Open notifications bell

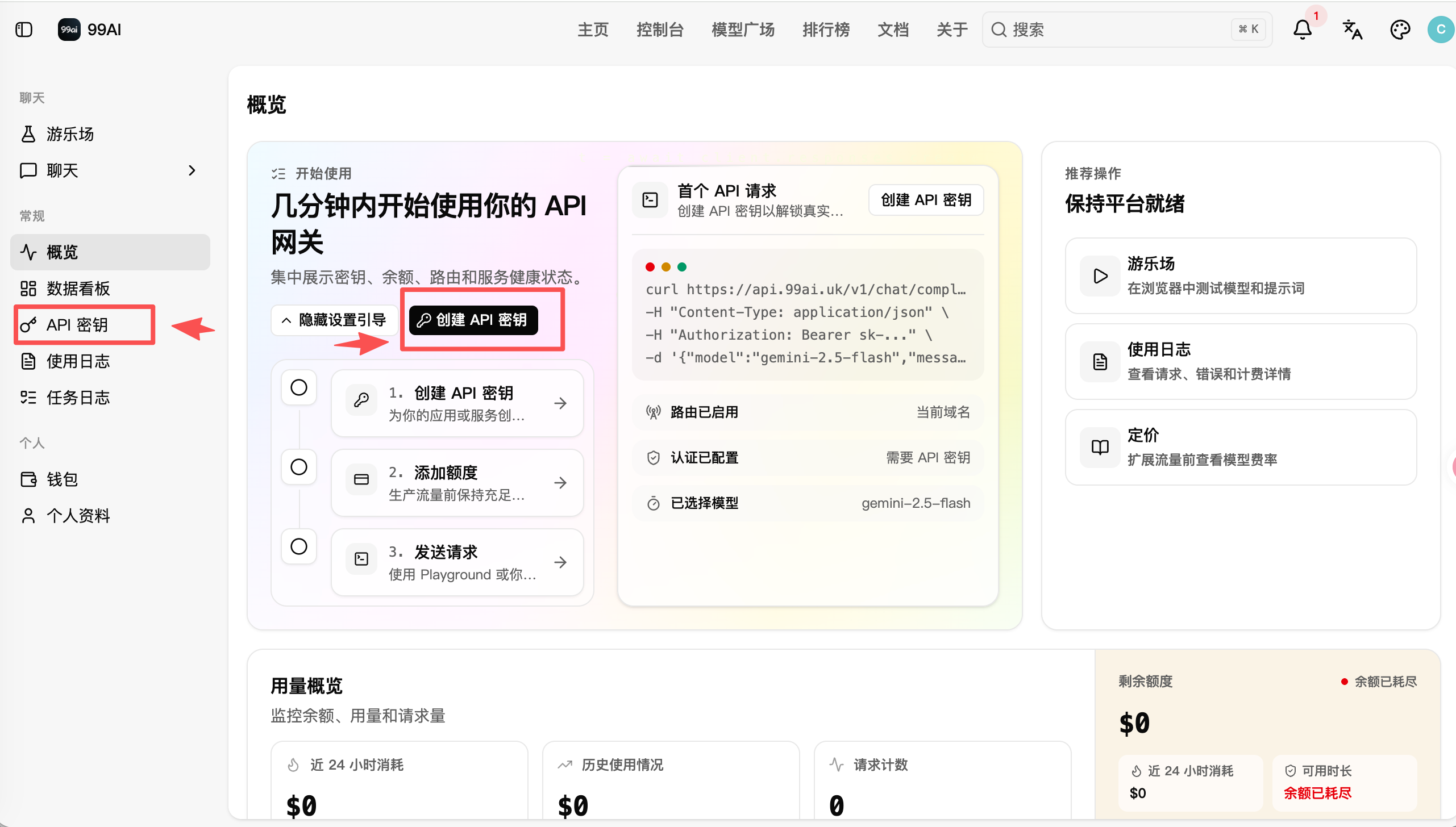1302,30
